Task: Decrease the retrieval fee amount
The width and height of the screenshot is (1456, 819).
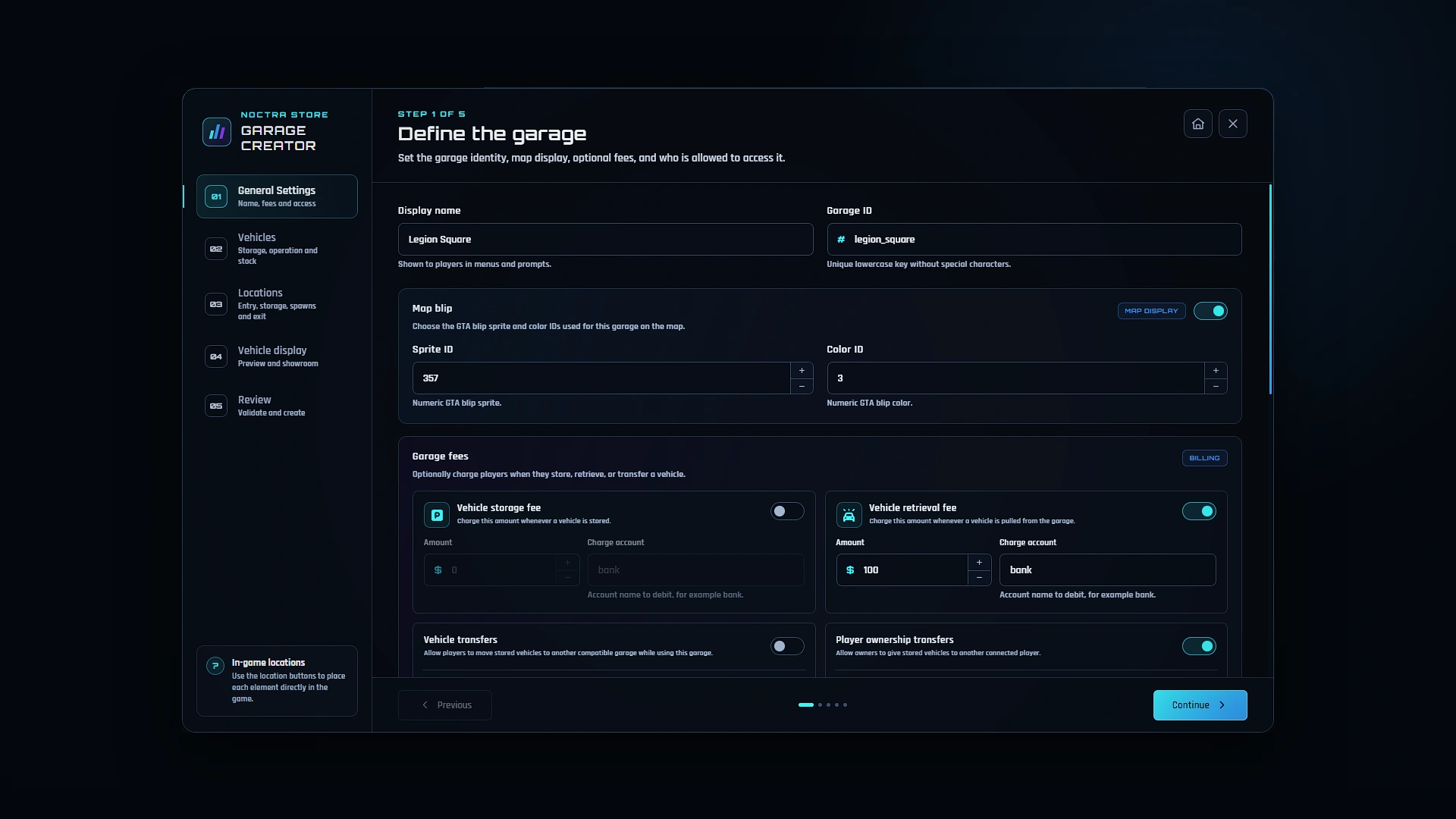Action: pos(979,578)
